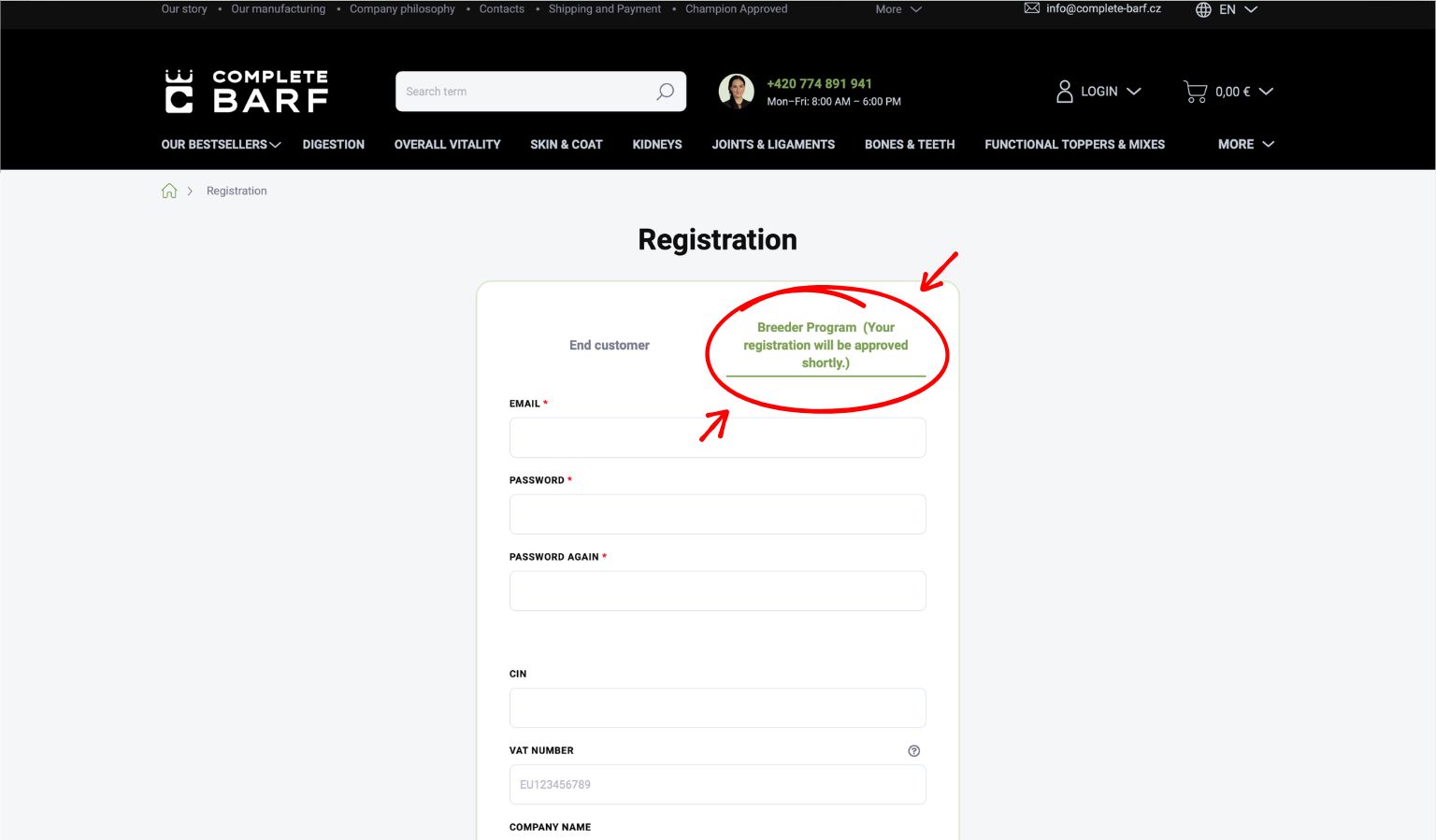The image size is (1436, 840).
Task: Open the Digestion category
Action: pyautogui.click(x=334, y=144)
